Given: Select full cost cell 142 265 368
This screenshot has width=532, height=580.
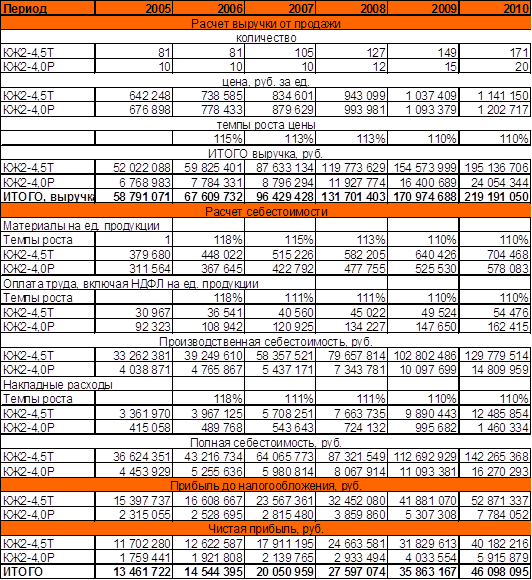Looking at the screenshot, I should [495, 457].
